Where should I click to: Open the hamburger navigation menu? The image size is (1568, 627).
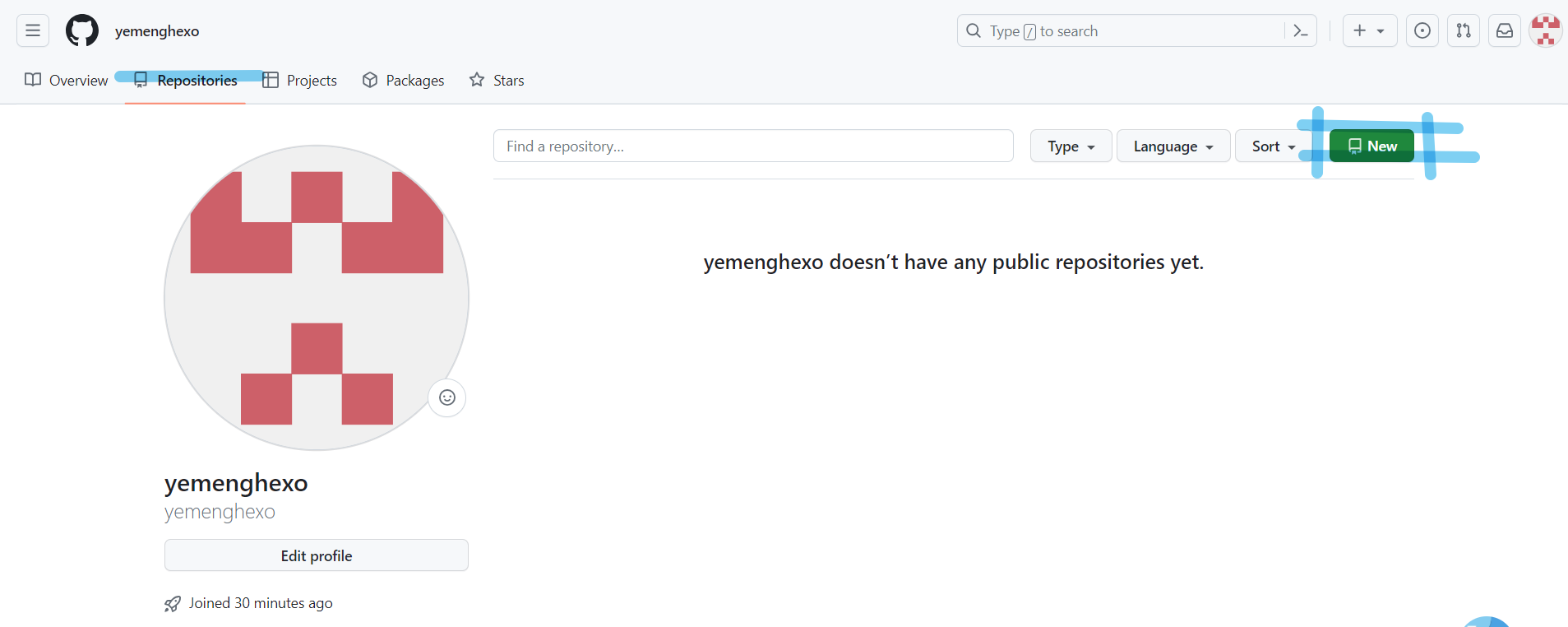pyautogui.click(x=33, y=31)
